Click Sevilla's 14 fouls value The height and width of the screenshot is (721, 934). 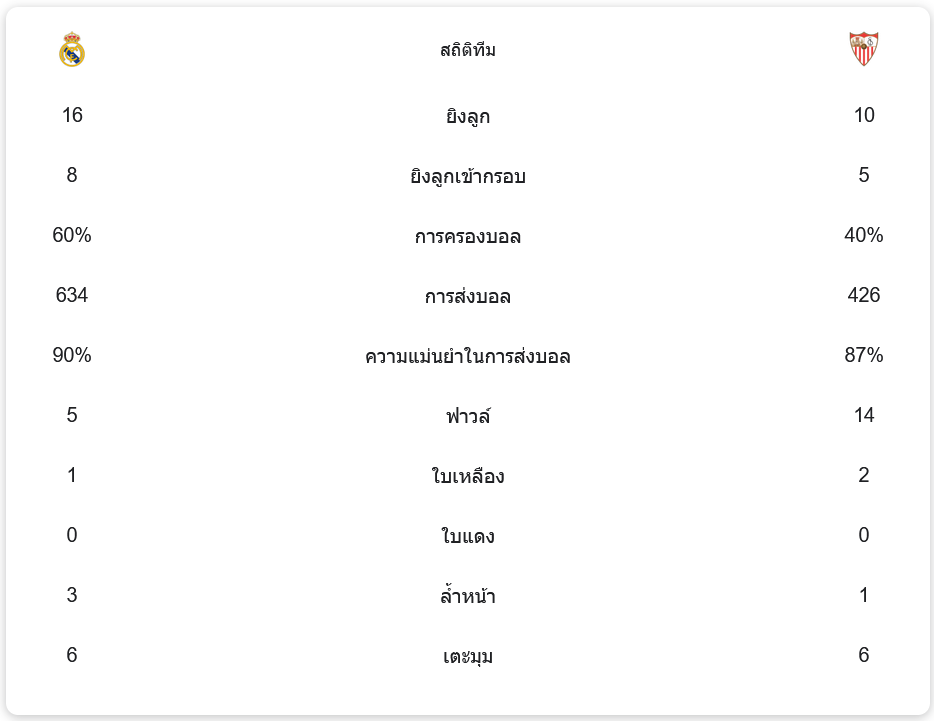pos(863,415)
